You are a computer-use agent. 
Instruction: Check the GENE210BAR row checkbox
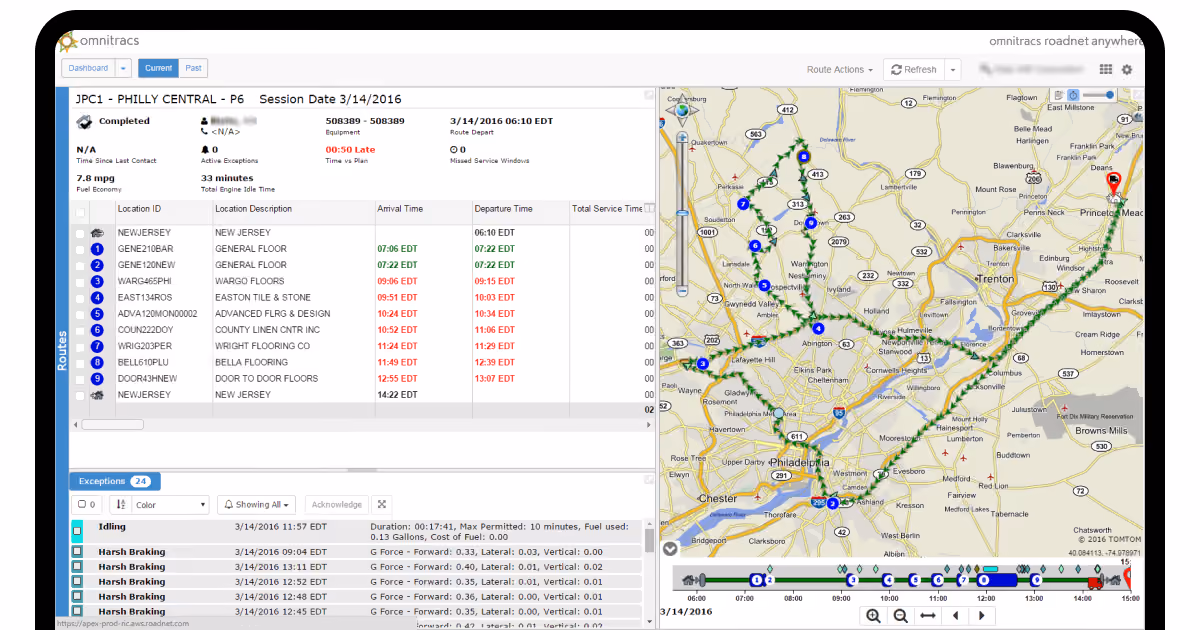pyautogui.click(x=80, y=249)
